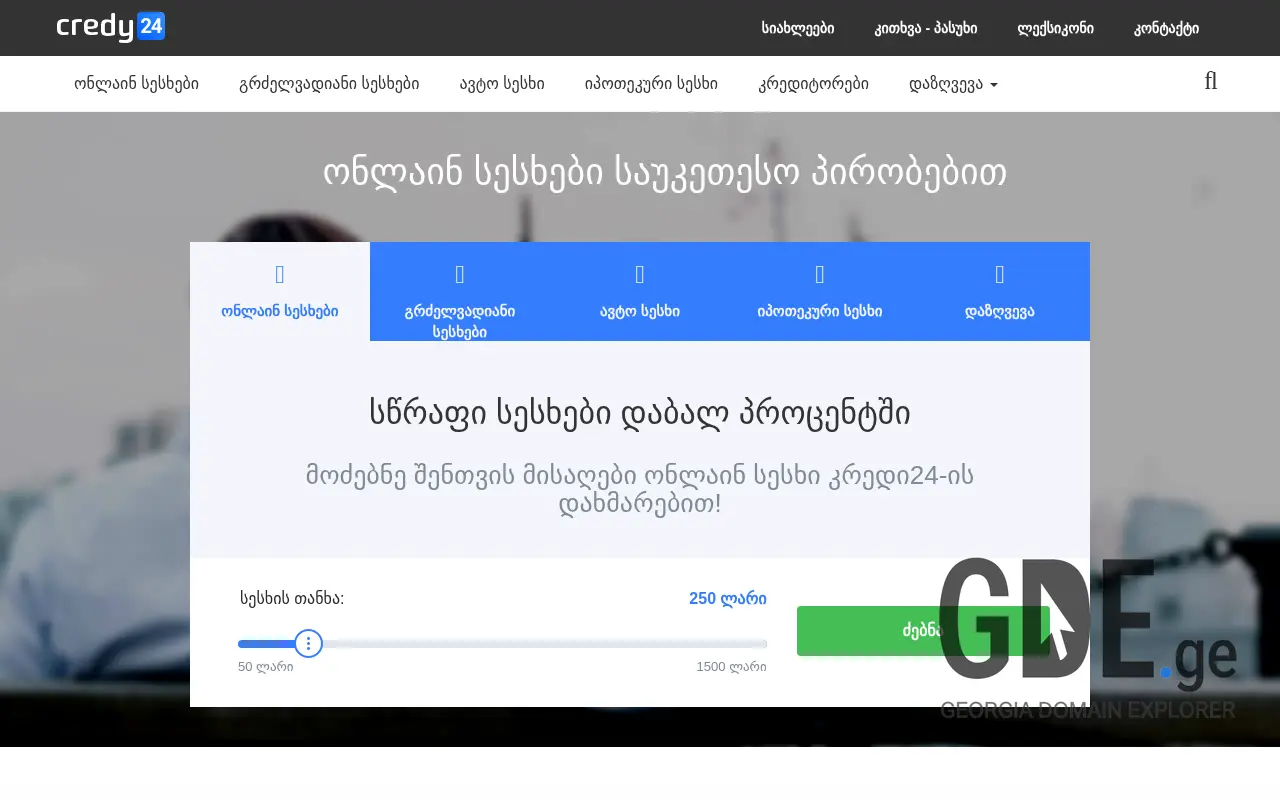The width and height of the screenshot is (1280, 800).
Task: Click the 250 ლარი amount text
Action: click(x=727, y=598)
